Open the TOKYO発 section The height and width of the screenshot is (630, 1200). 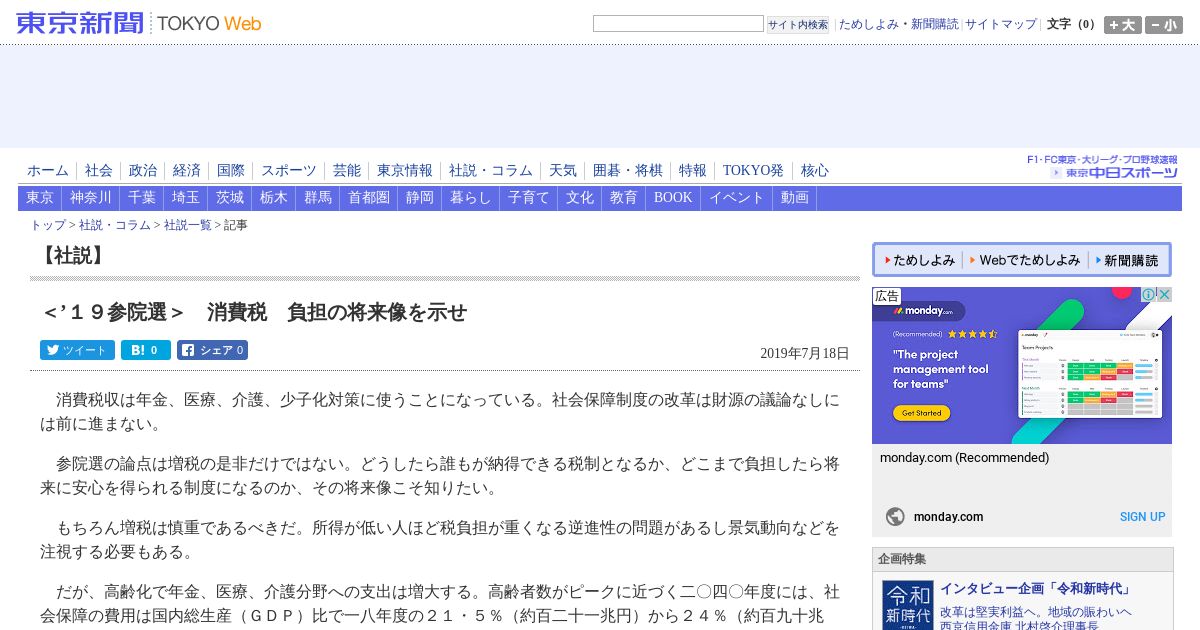point(753,171)
